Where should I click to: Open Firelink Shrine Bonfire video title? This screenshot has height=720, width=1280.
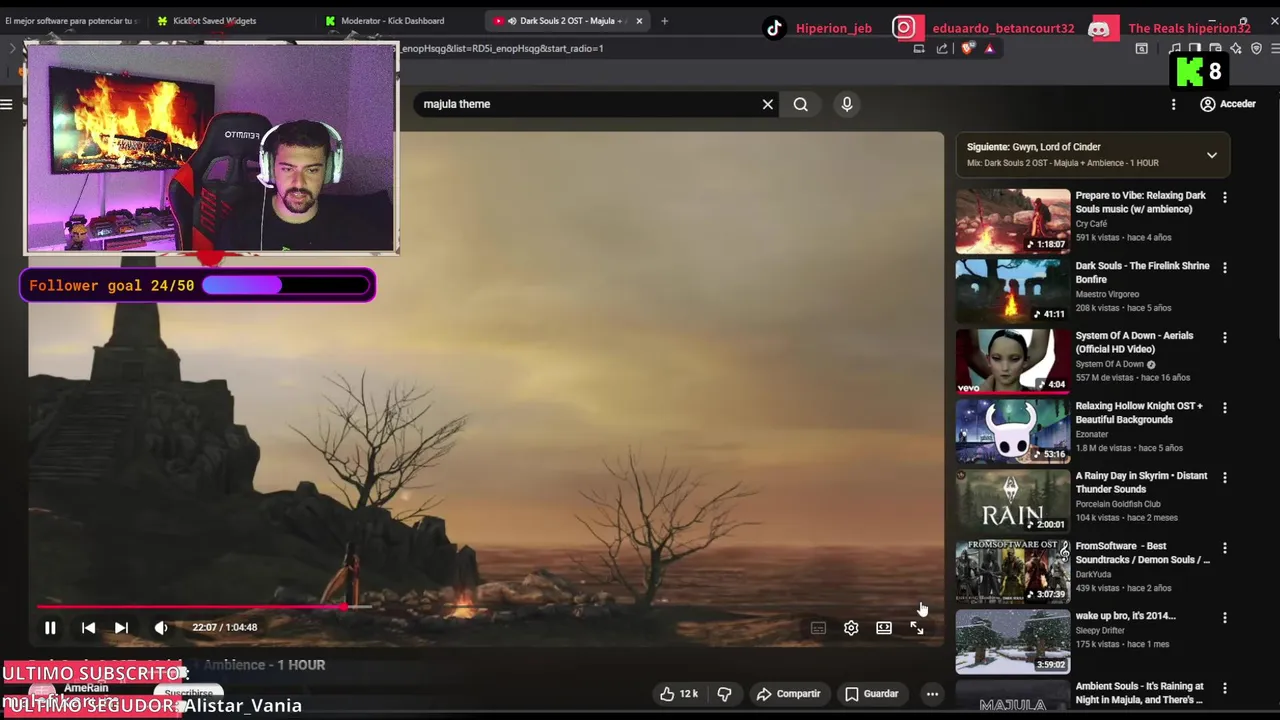coord(1142,273)
